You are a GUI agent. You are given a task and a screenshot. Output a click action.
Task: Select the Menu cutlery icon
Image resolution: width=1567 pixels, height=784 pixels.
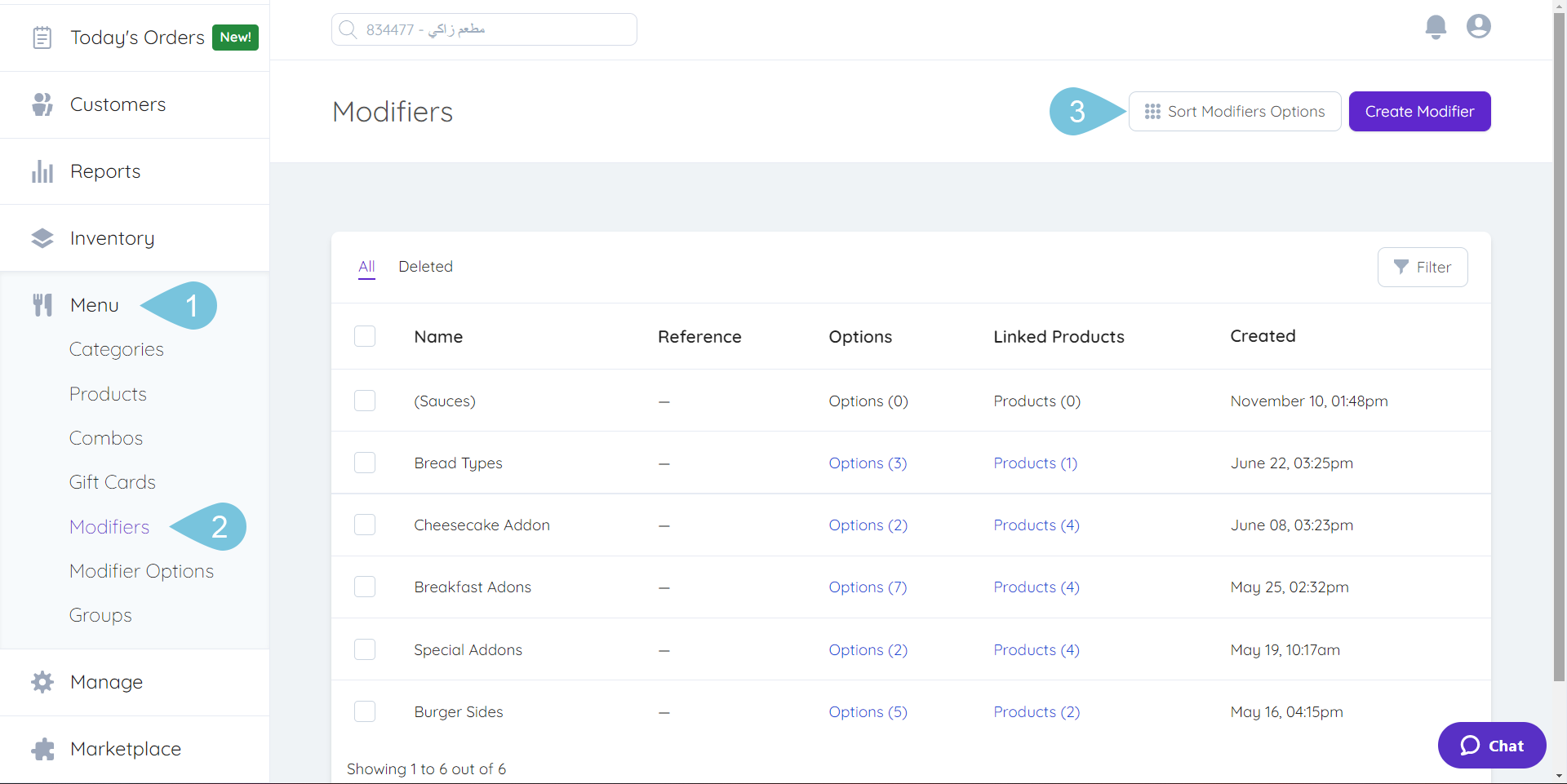click(42, 304)
